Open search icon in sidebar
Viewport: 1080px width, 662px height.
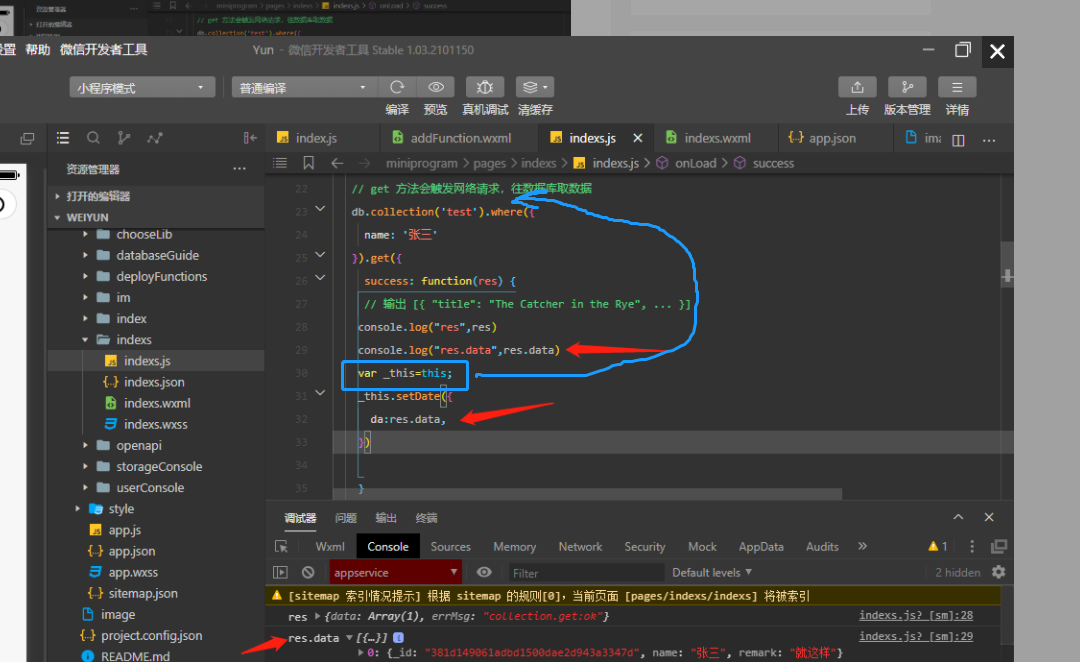pos(93,138)
